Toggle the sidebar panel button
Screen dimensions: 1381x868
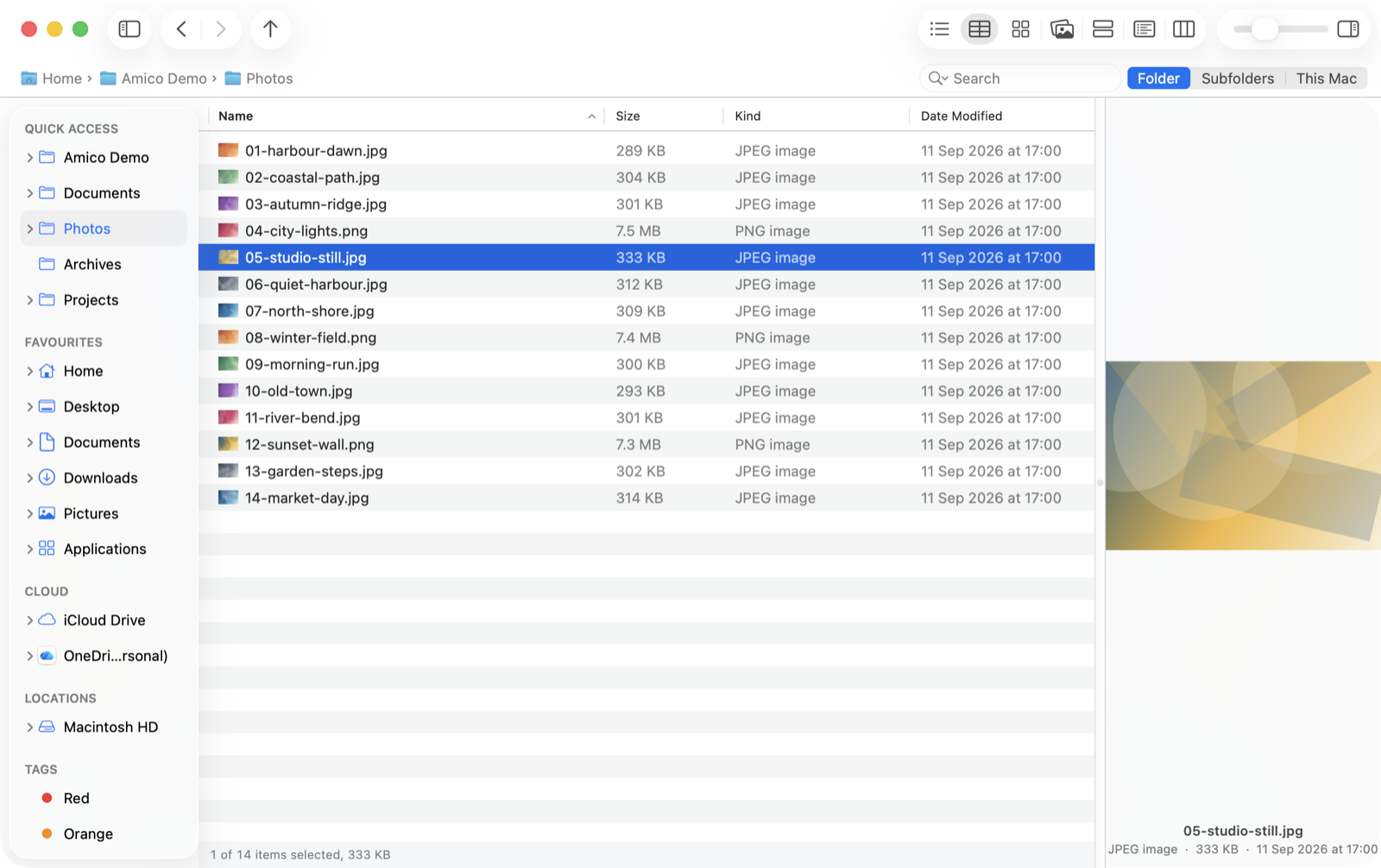pyautogui.click(x=129, y=29)
